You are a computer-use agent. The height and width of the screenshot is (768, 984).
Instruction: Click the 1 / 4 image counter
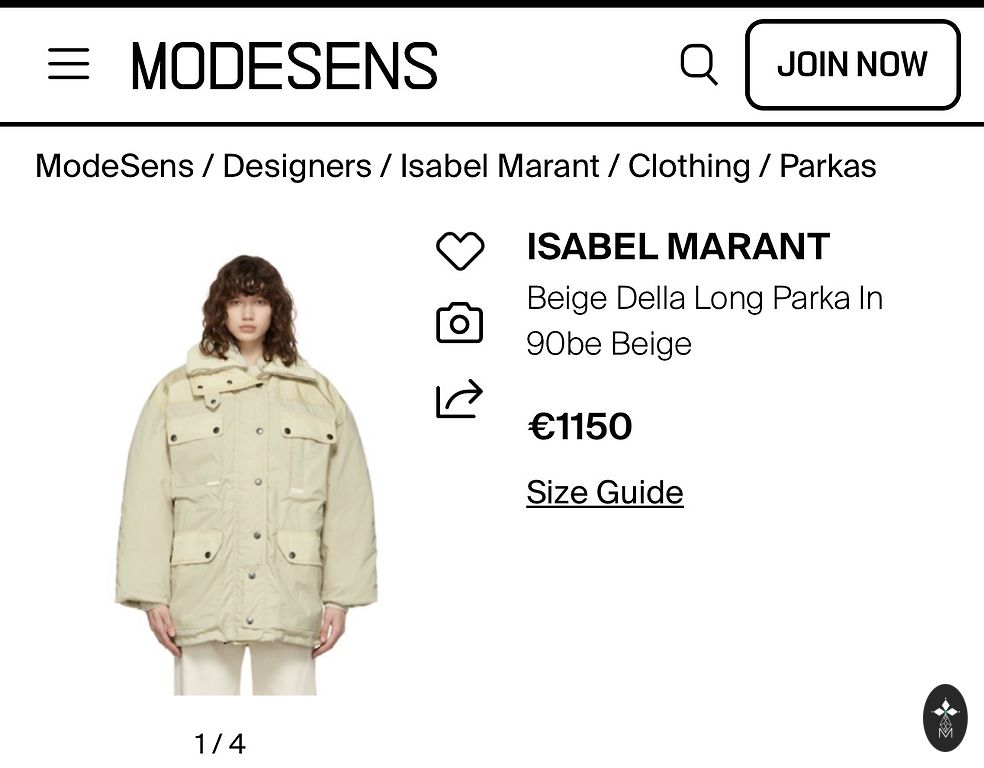click(220, 744)
